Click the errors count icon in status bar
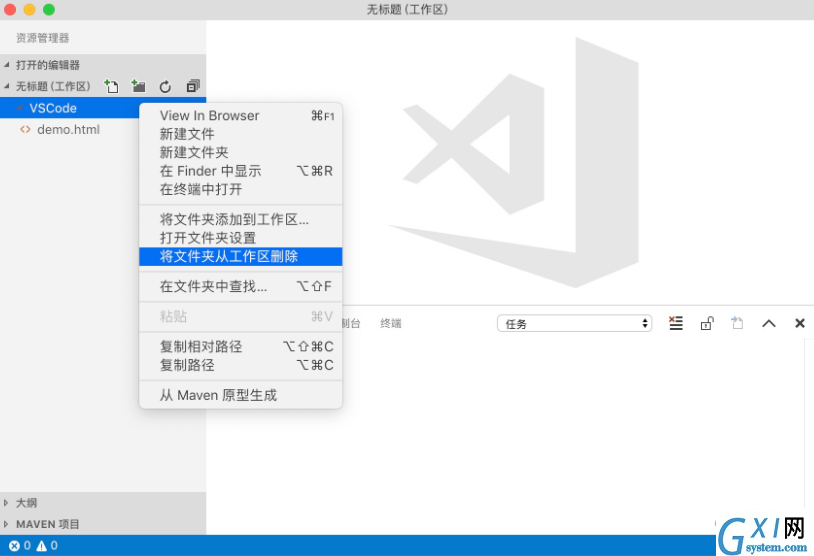This screenshot has height=556, width=814. point(14,546)
